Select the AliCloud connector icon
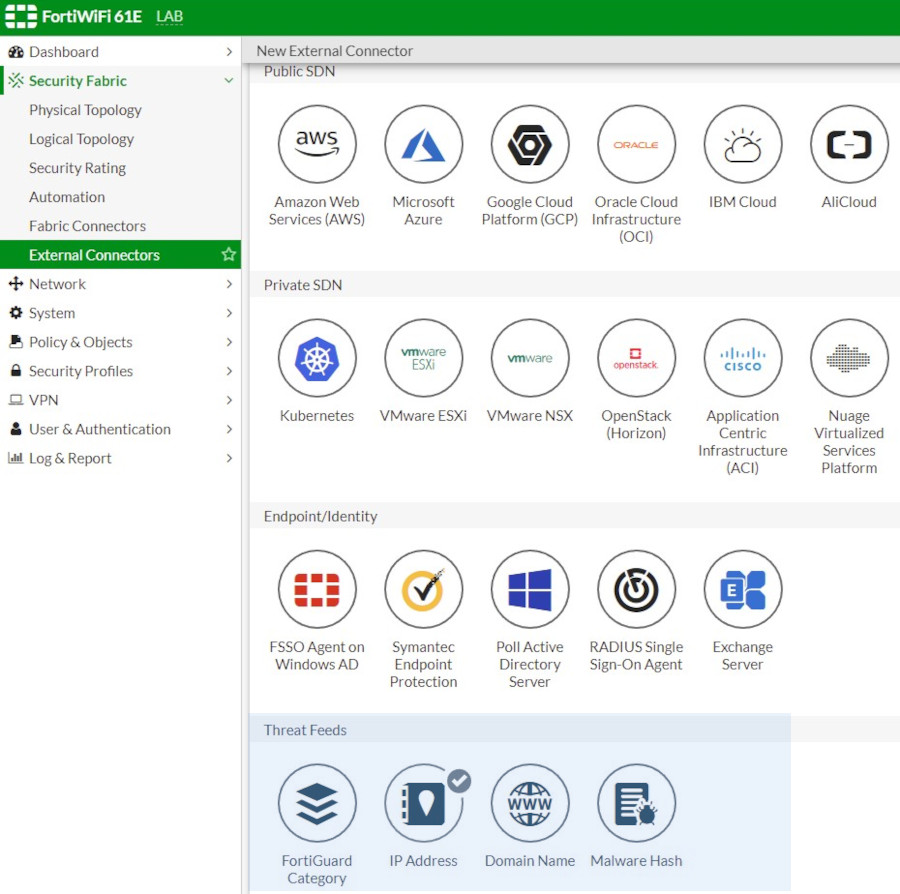 849,144
